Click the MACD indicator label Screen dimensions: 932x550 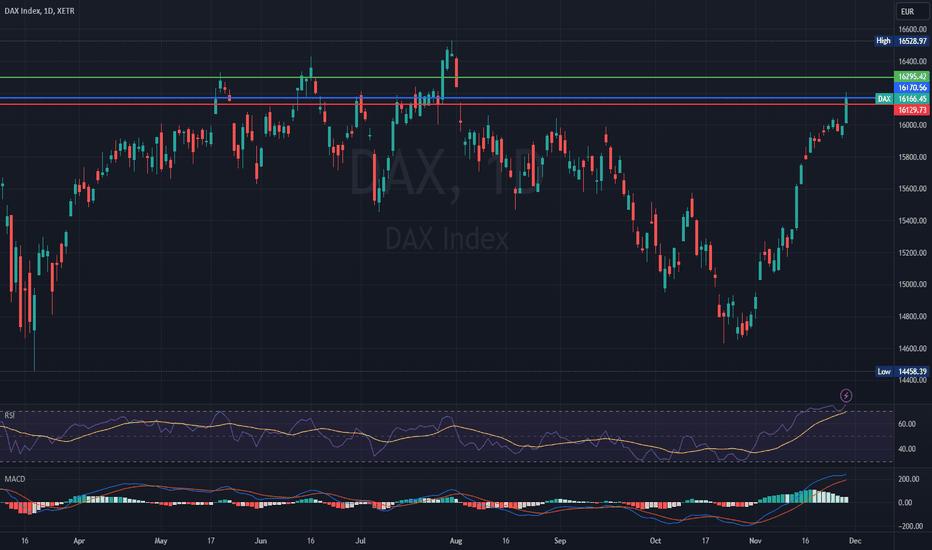[15, 479]
